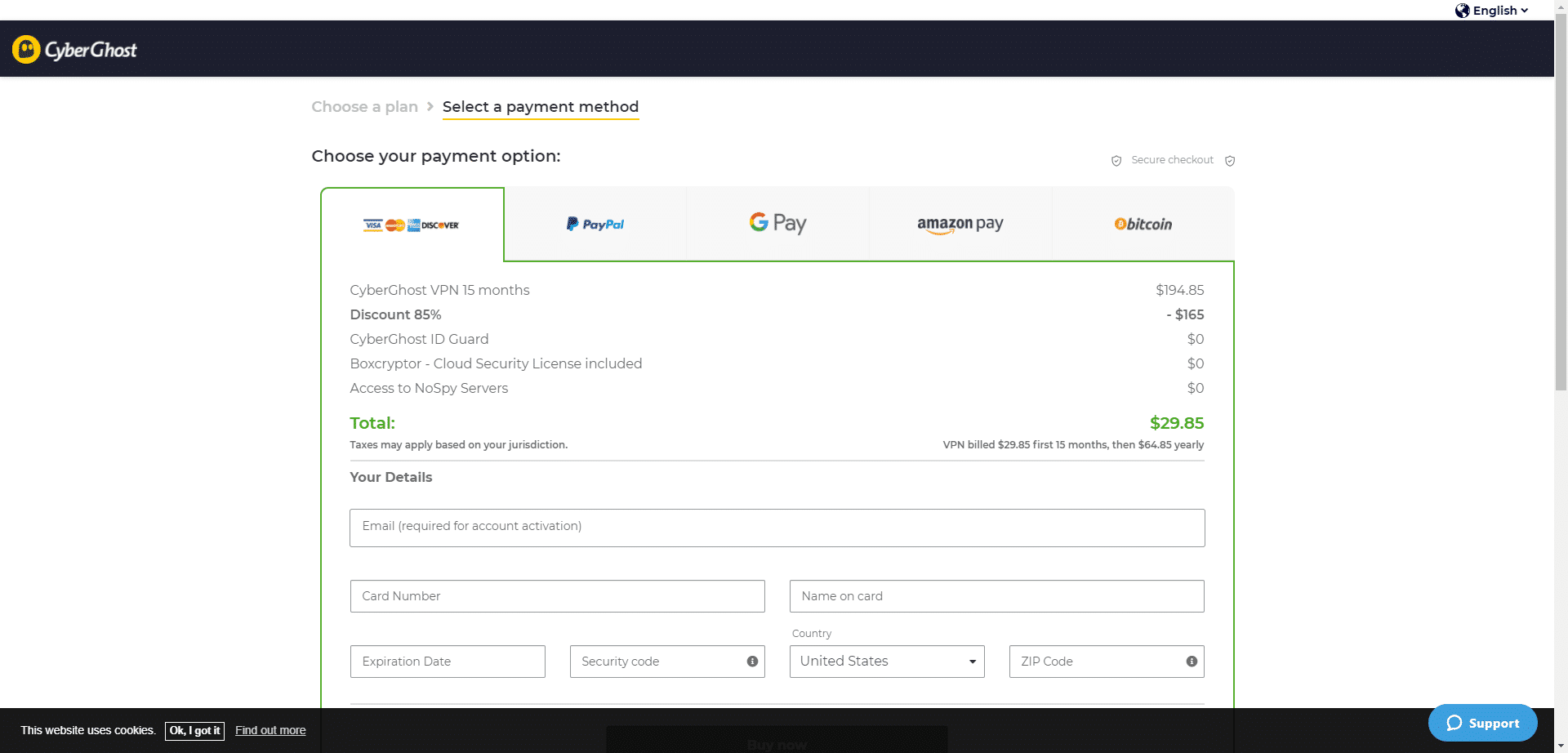Switch to the Bitcoin payment tab
Image resolution: width=1568 pixels, height=753 pixels.
click(1143, 224)
